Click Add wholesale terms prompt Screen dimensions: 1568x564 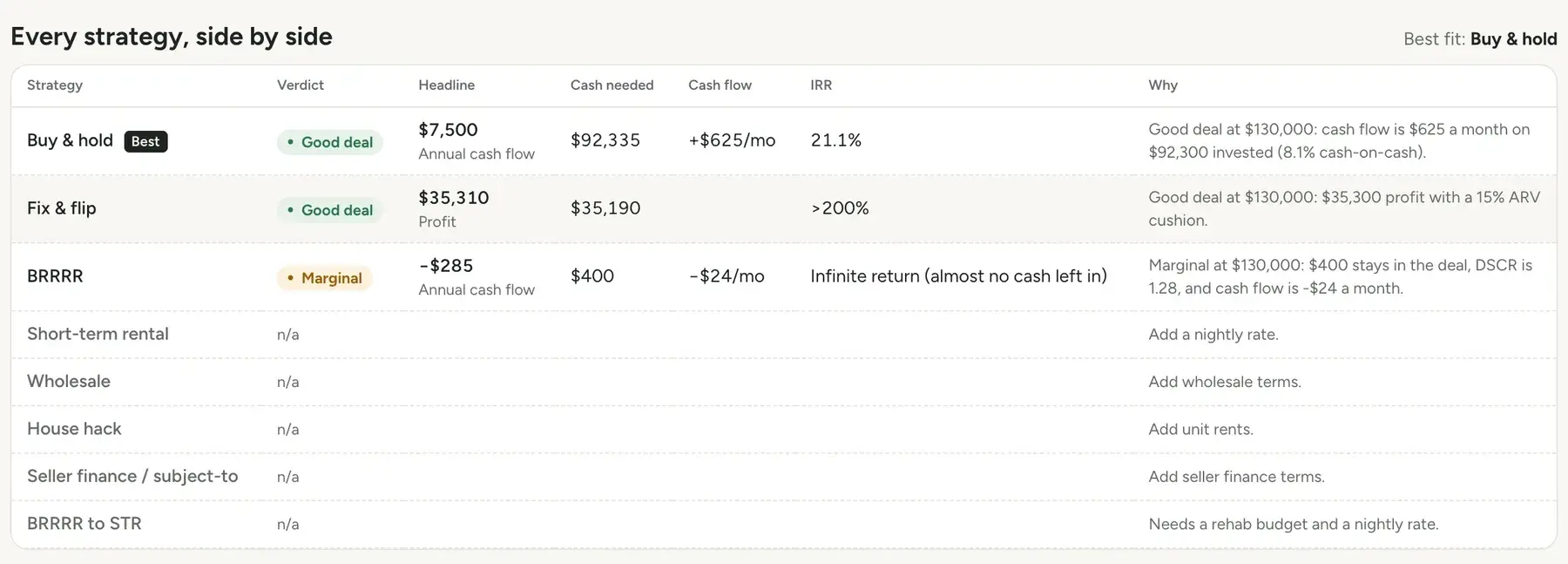tap(1225, 382)
